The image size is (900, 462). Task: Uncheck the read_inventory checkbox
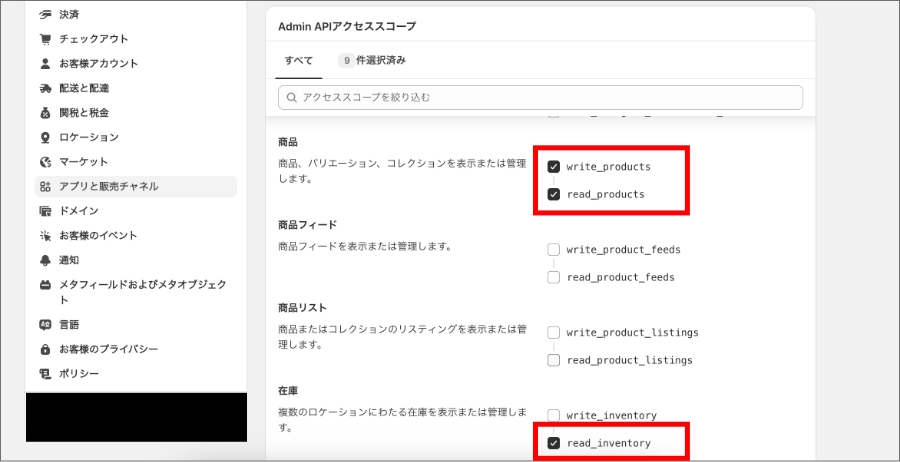coord(553,443)
